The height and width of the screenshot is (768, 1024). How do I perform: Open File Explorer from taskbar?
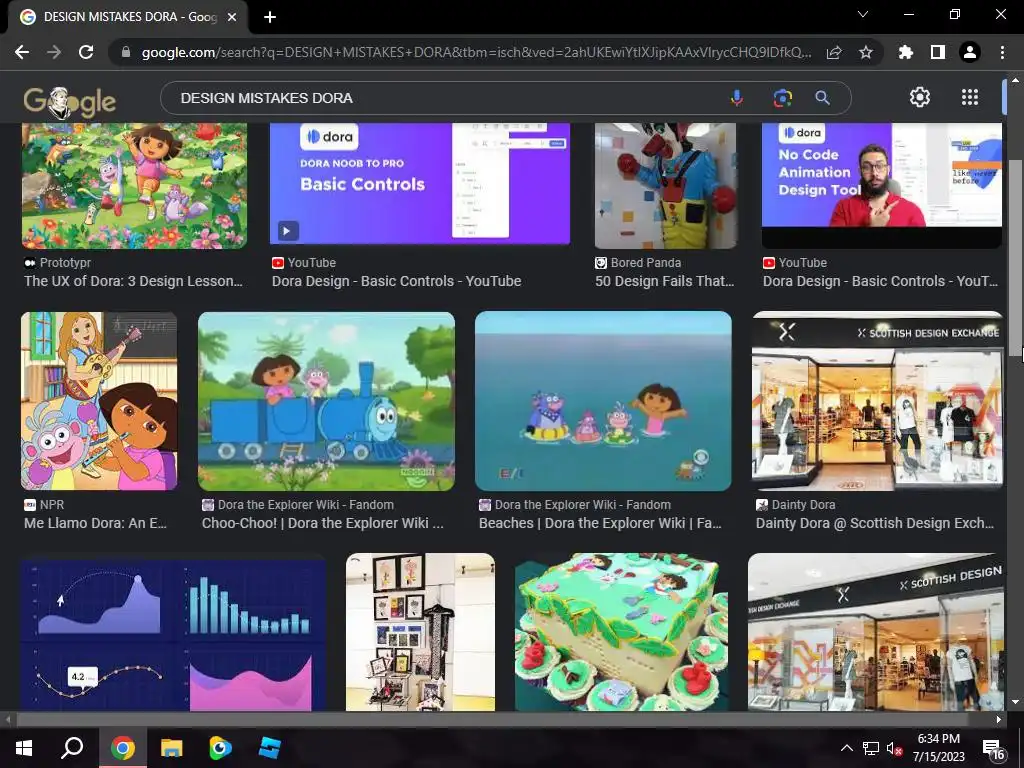172,748
